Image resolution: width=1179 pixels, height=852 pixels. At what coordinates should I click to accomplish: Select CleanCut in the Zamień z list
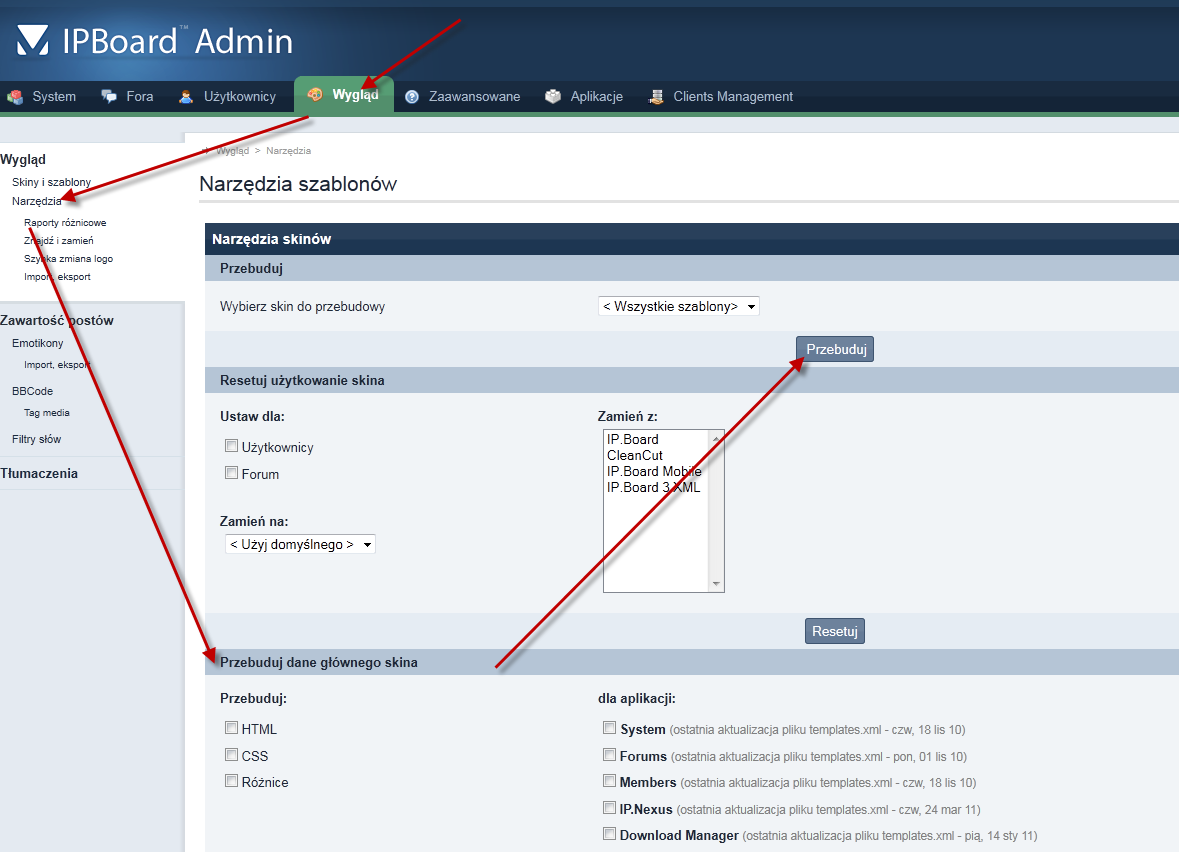[x=635, y=456]
